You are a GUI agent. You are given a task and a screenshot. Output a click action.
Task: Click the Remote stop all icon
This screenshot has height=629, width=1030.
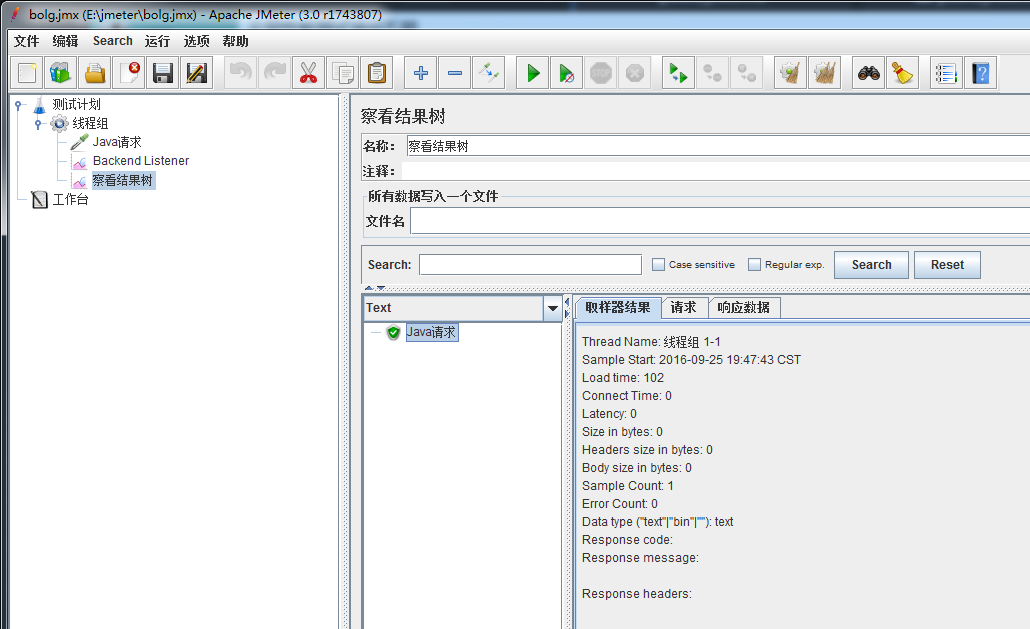pyautogui.click(x=713, y=73)
